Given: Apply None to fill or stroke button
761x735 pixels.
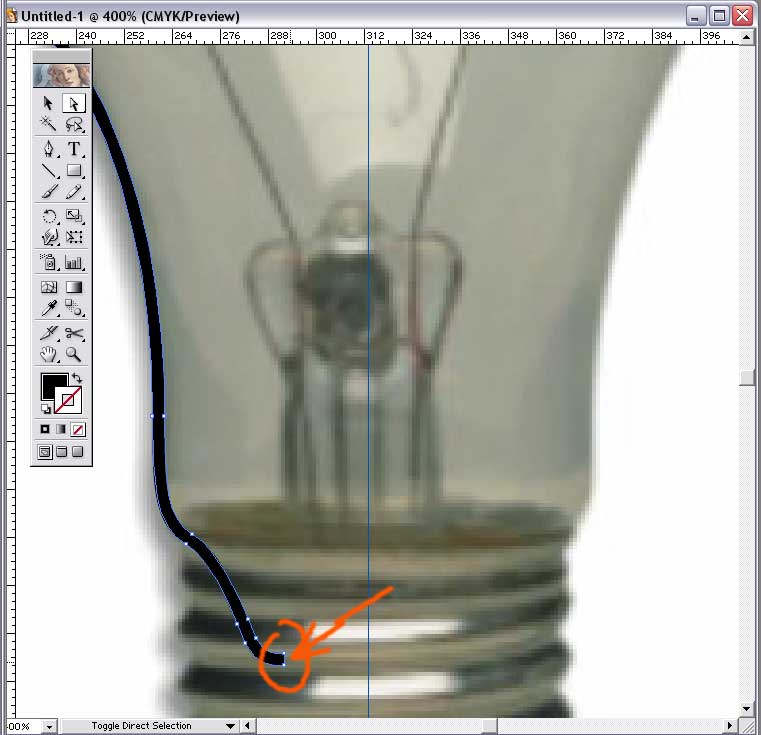Looking at the screenshot, I should point(78,429).
